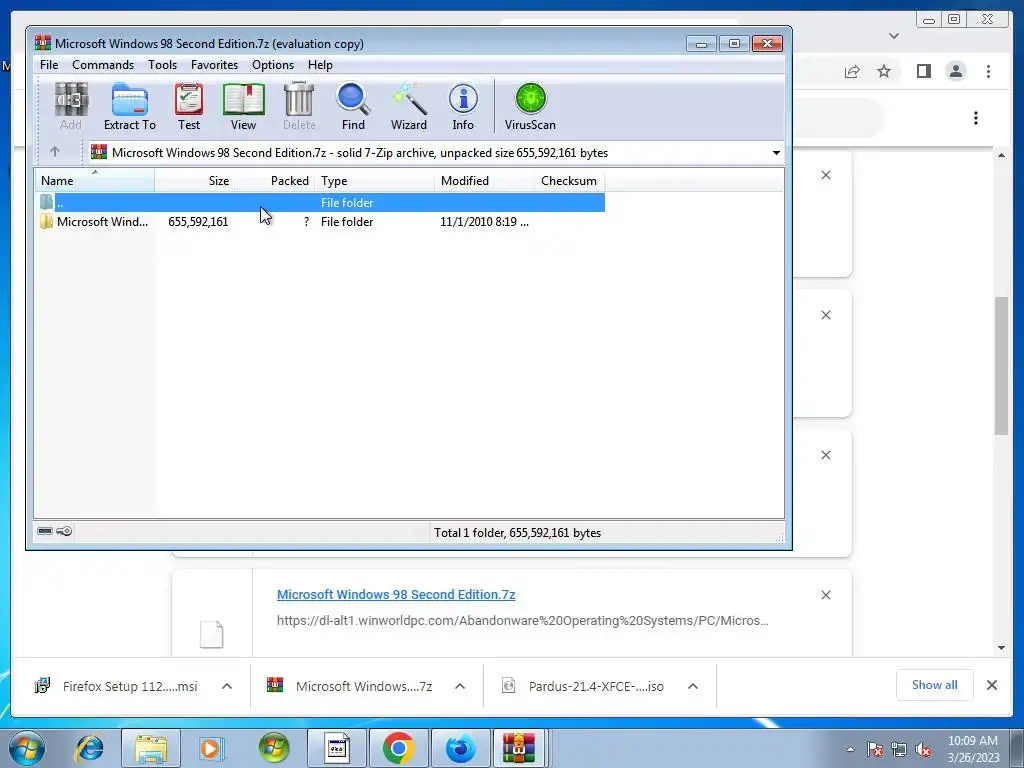Launch the Wizard tool

click(409, 107)
